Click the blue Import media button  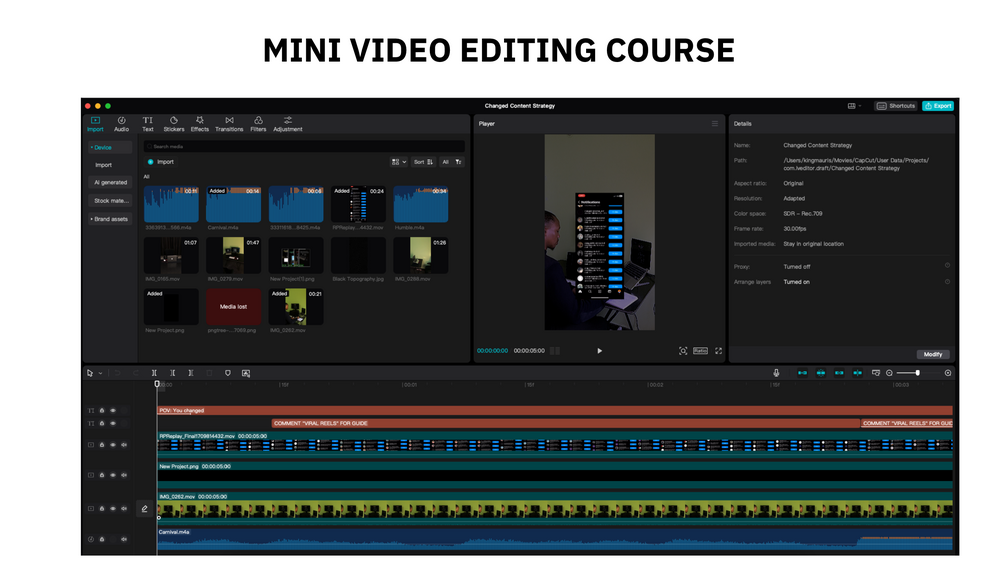[x=161, y=162]
